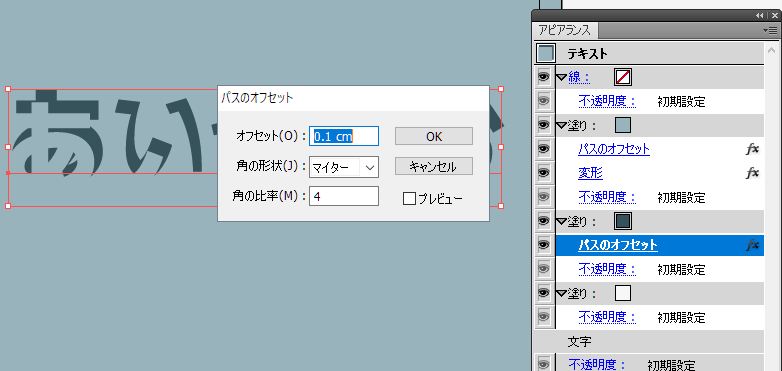Open the アピアランス panel flyout menu icon
Screen dimensions: 782x371
770,30
